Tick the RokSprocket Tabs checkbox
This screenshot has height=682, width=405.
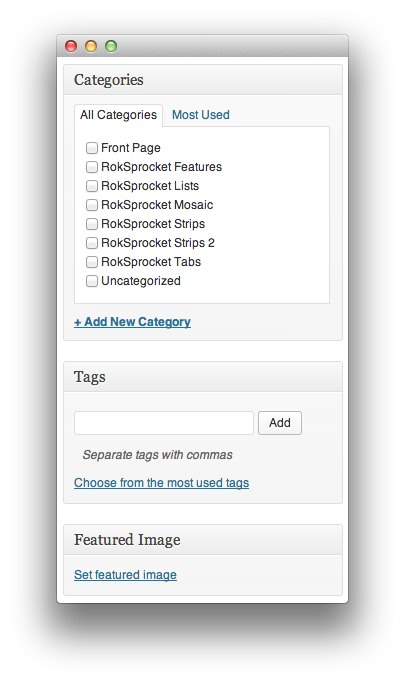click(x=92, y=262)
